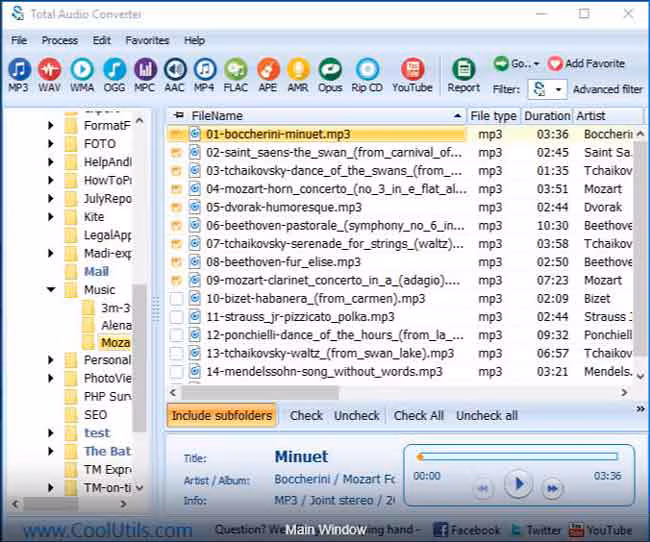Click the file list horizontal scrollbar

click(260, 392)
